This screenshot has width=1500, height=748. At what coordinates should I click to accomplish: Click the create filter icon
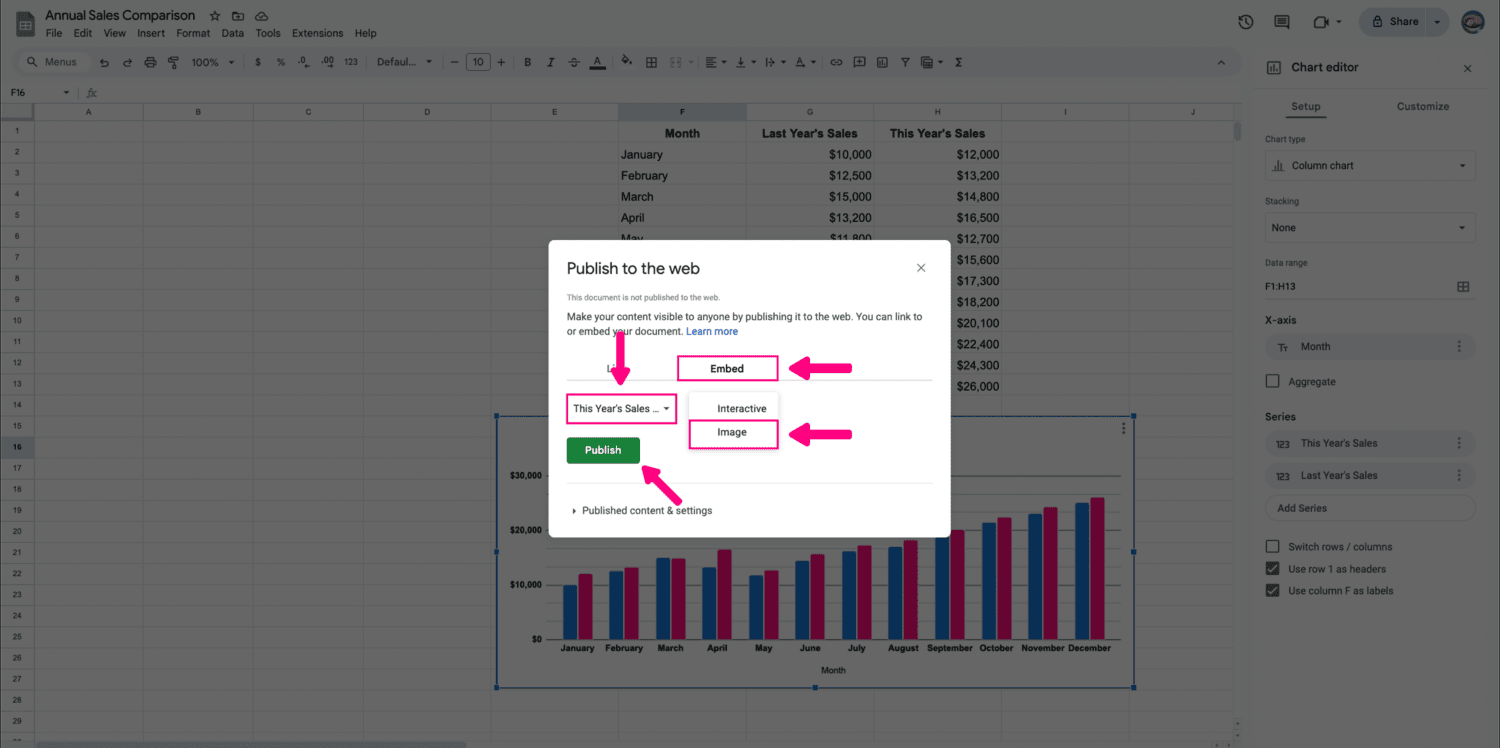pos(905,62)
